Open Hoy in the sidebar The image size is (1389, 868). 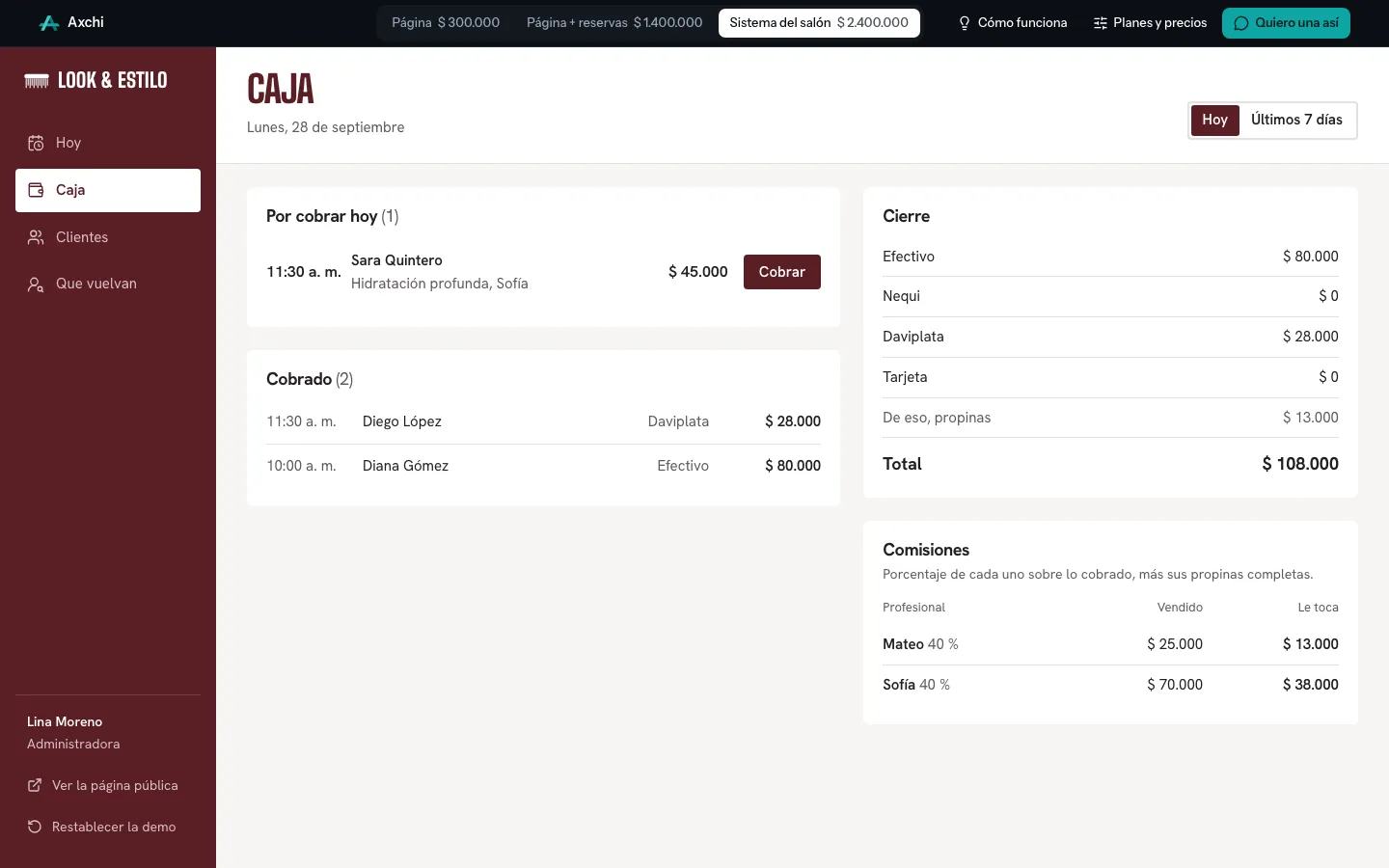tap(108, 143)
